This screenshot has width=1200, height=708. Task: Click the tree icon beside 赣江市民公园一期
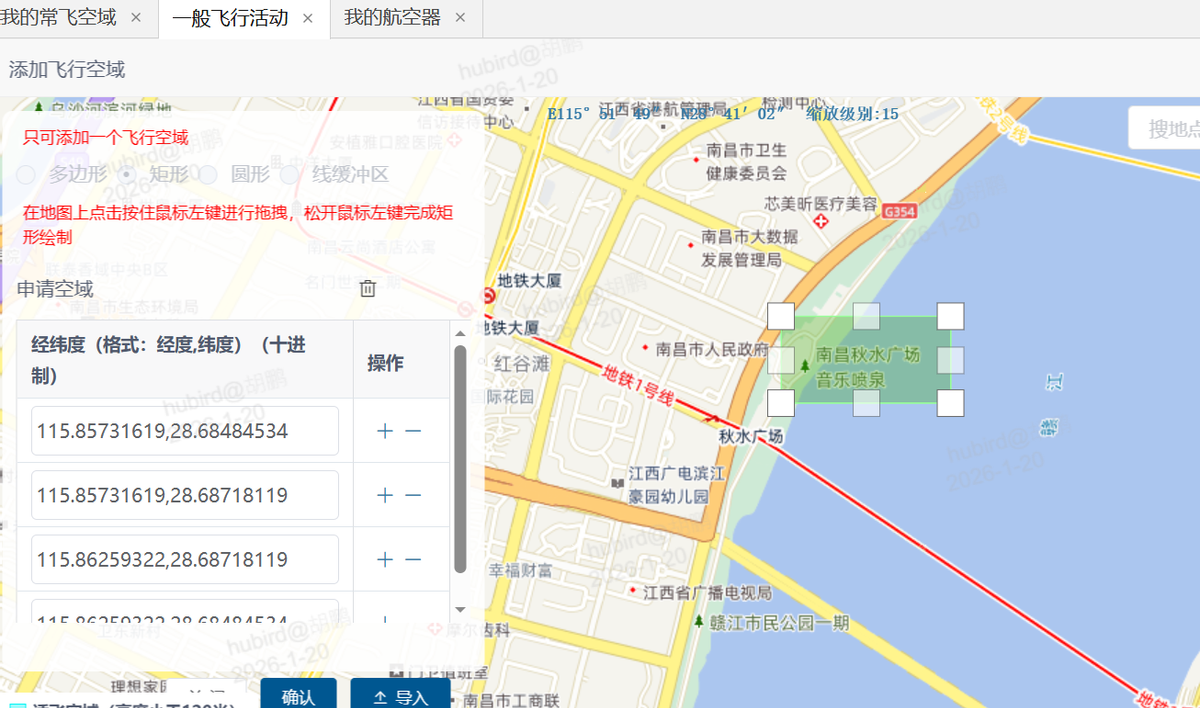point(698,622)
